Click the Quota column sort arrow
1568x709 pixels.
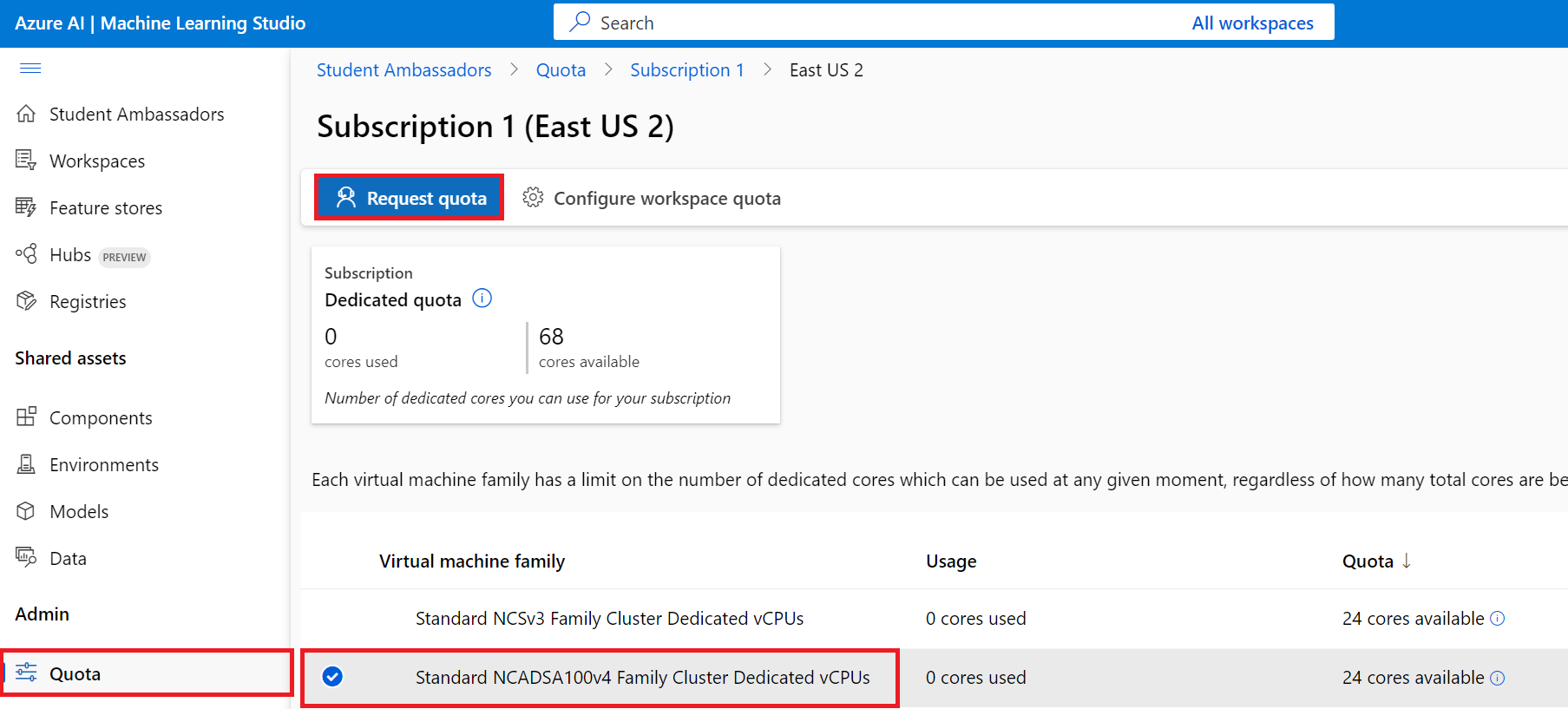tap(1407, 561)
